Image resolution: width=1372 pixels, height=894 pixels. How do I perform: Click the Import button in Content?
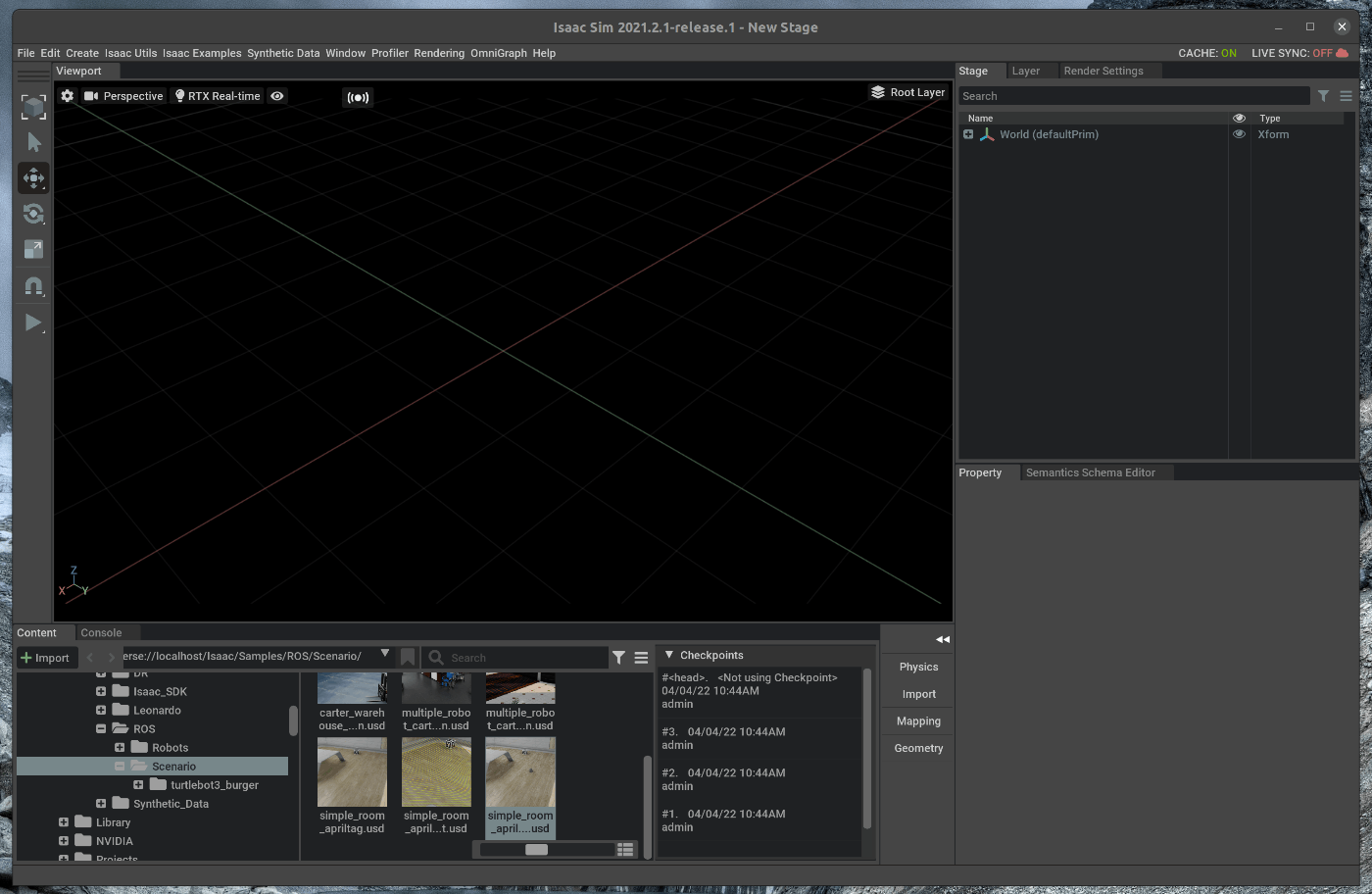[x=45, y=658]
